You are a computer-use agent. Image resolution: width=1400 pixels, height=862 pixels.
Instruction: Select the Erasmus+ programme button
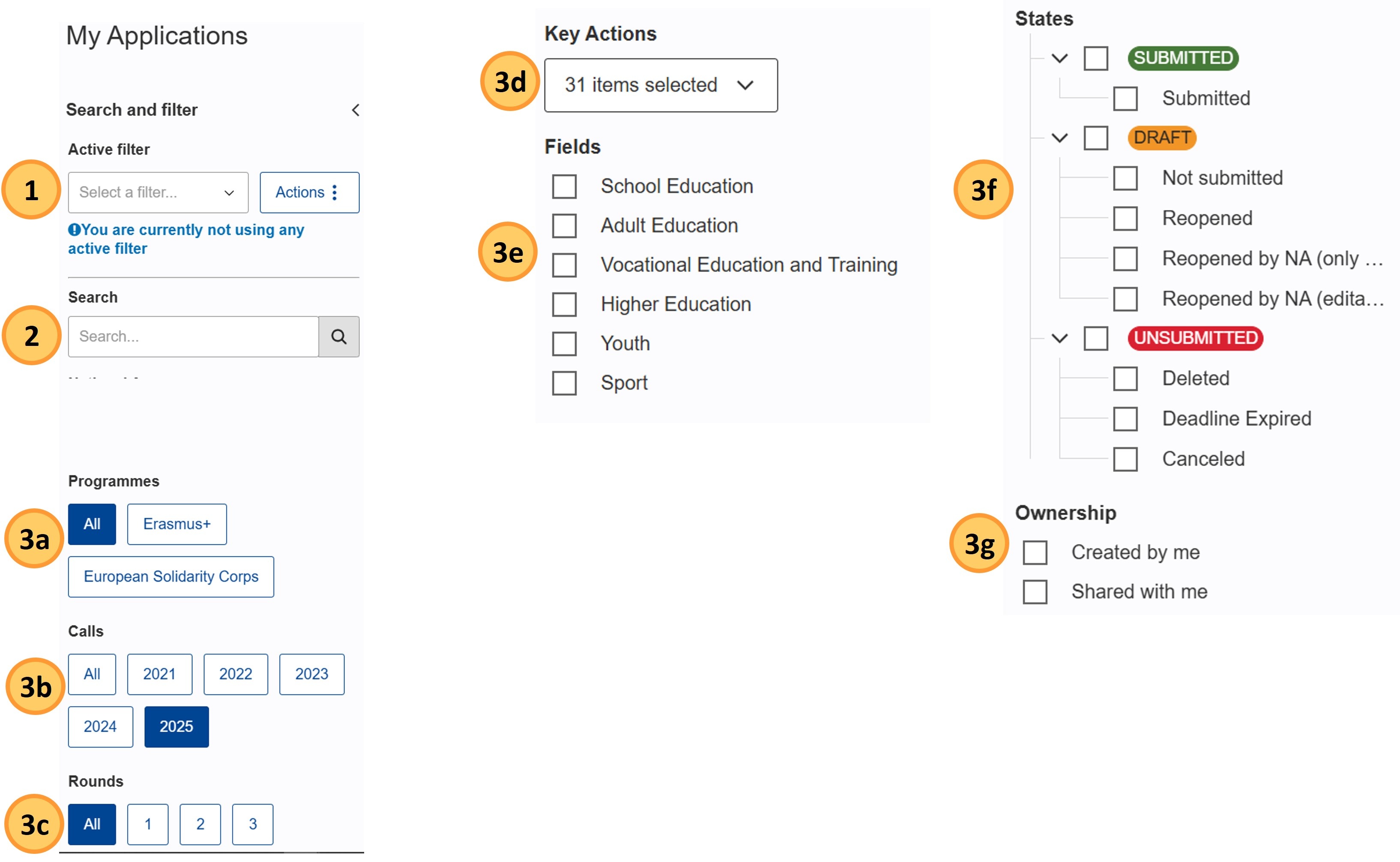click(x=176, y=525)
